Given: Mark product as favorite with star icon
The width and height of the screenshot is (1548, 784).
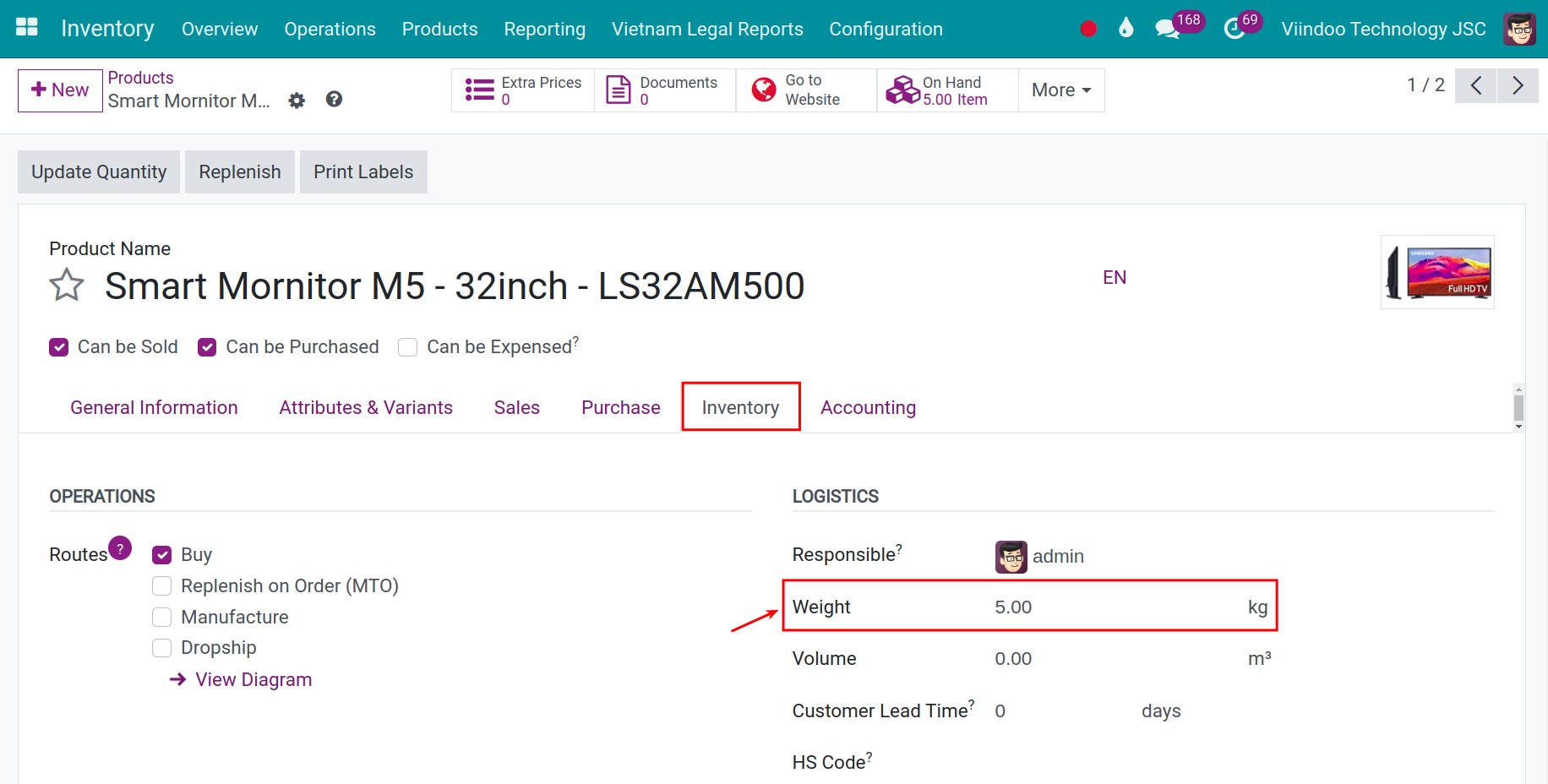Looking at the screenshot, I should click(67, 286).
